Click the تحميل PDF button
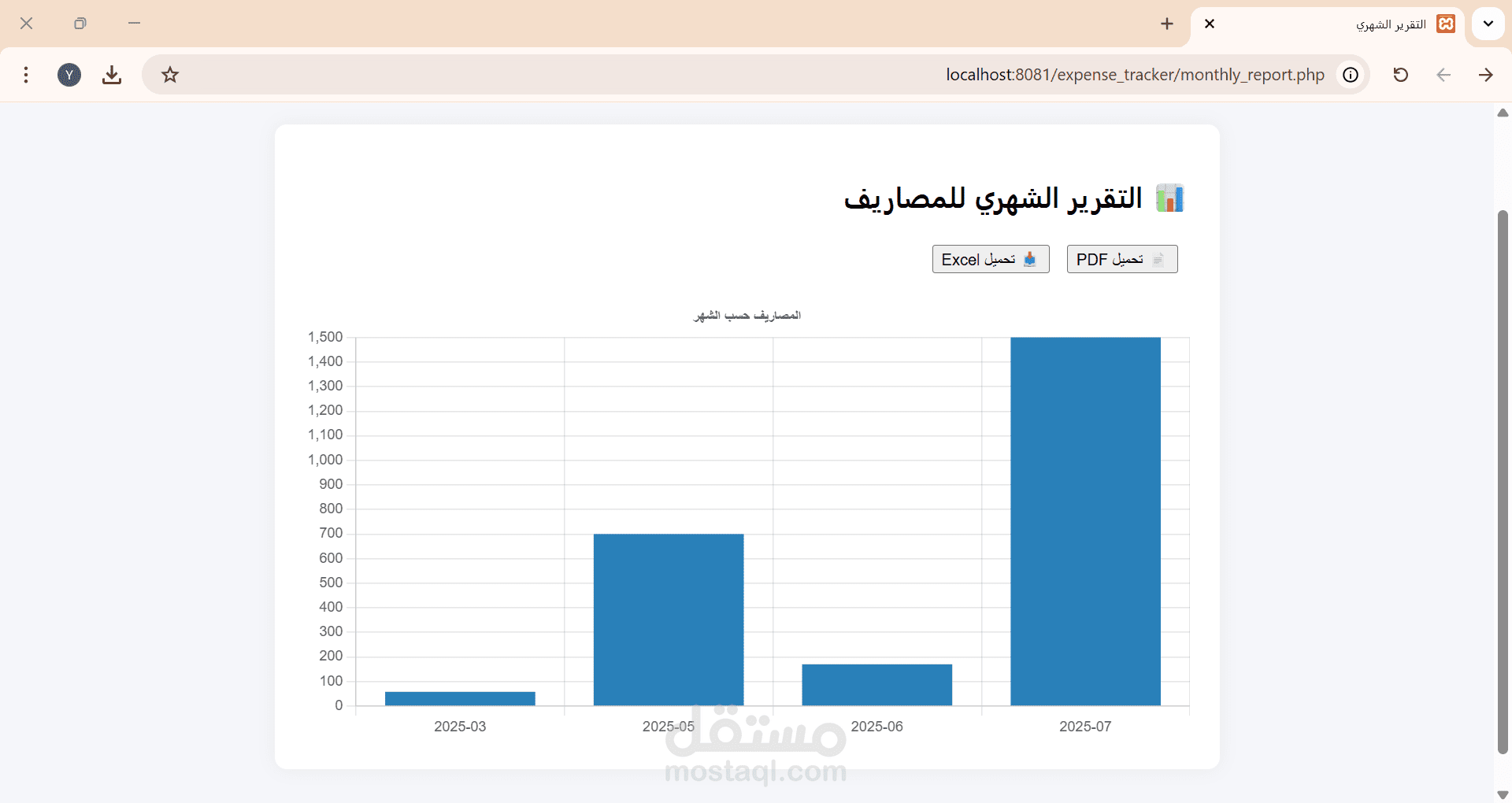1512x803 pixels. pos(1122,259)
